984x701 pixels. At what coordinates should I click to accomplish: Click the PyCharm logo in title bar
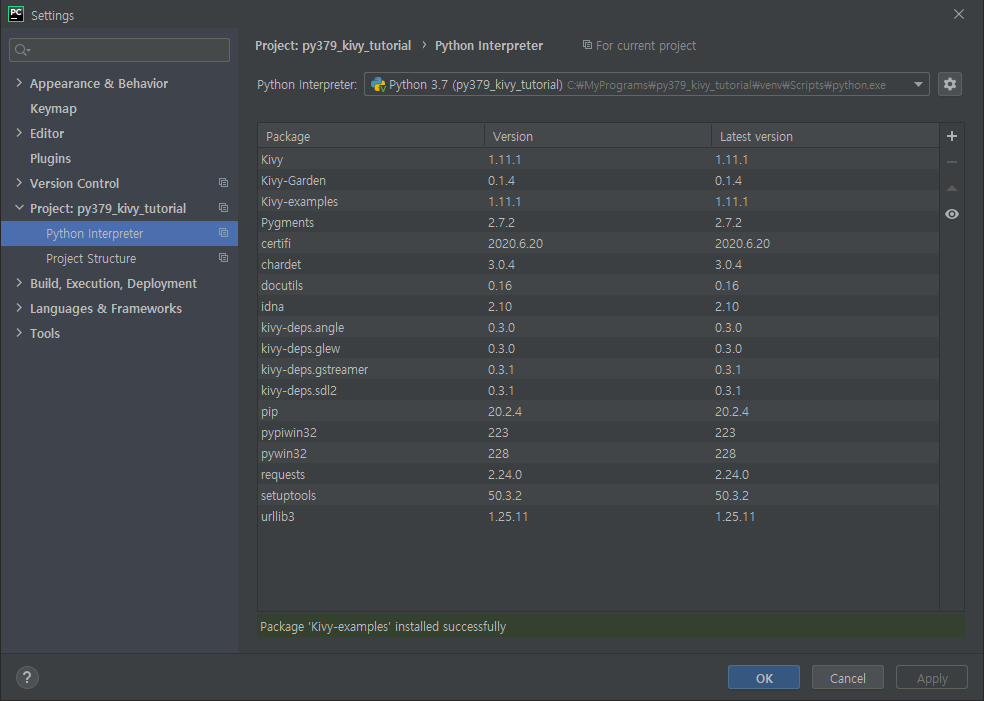tap(16, 14)
